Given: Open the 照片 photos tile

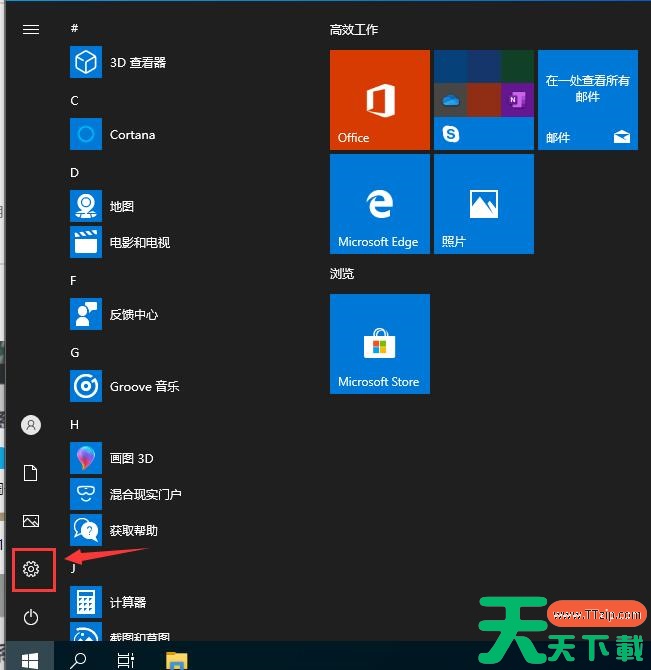Looking at the screenshot, I should 484,204.
